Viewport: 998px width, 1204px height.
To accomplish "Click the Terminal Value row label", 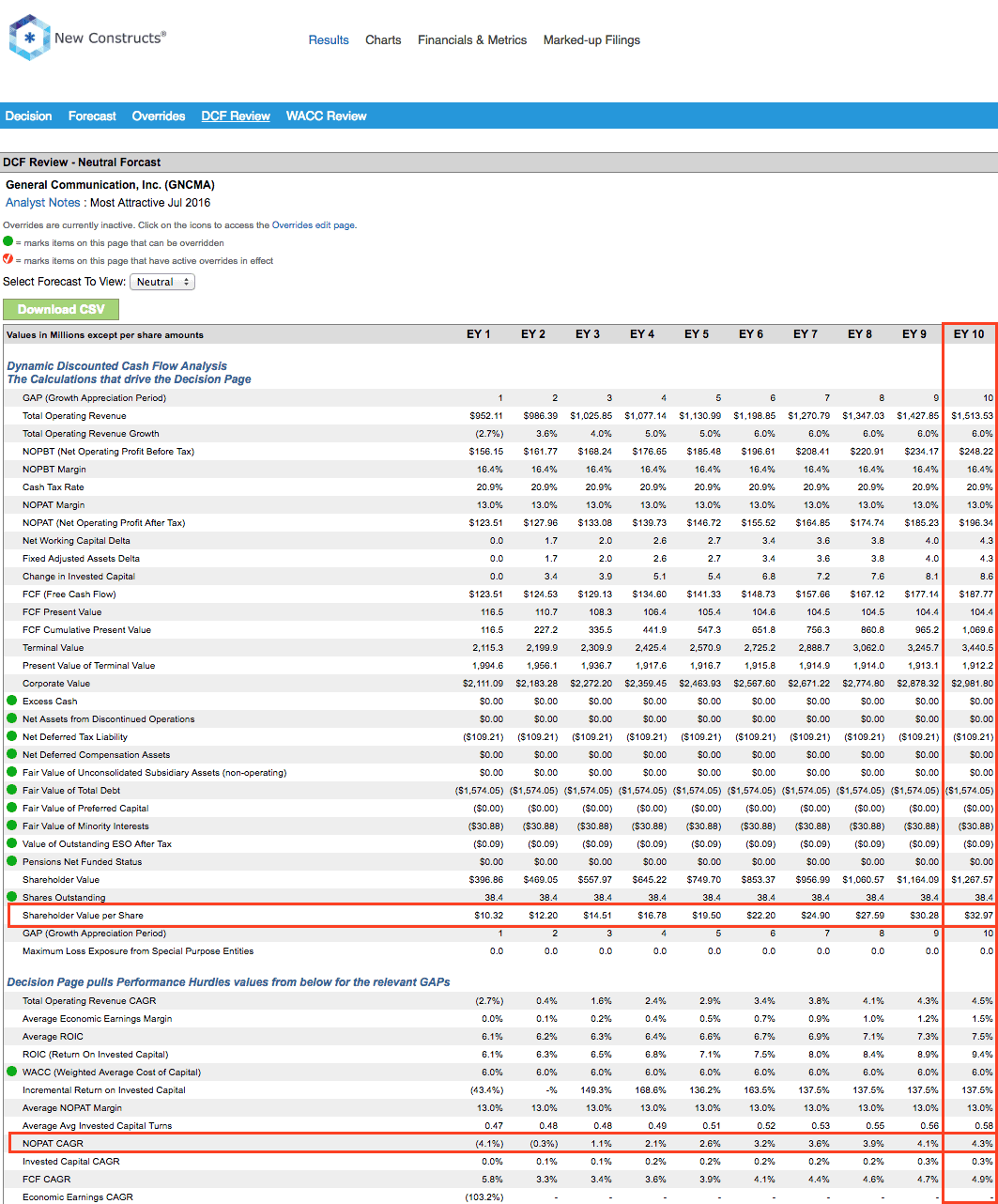I will [54, 648].
